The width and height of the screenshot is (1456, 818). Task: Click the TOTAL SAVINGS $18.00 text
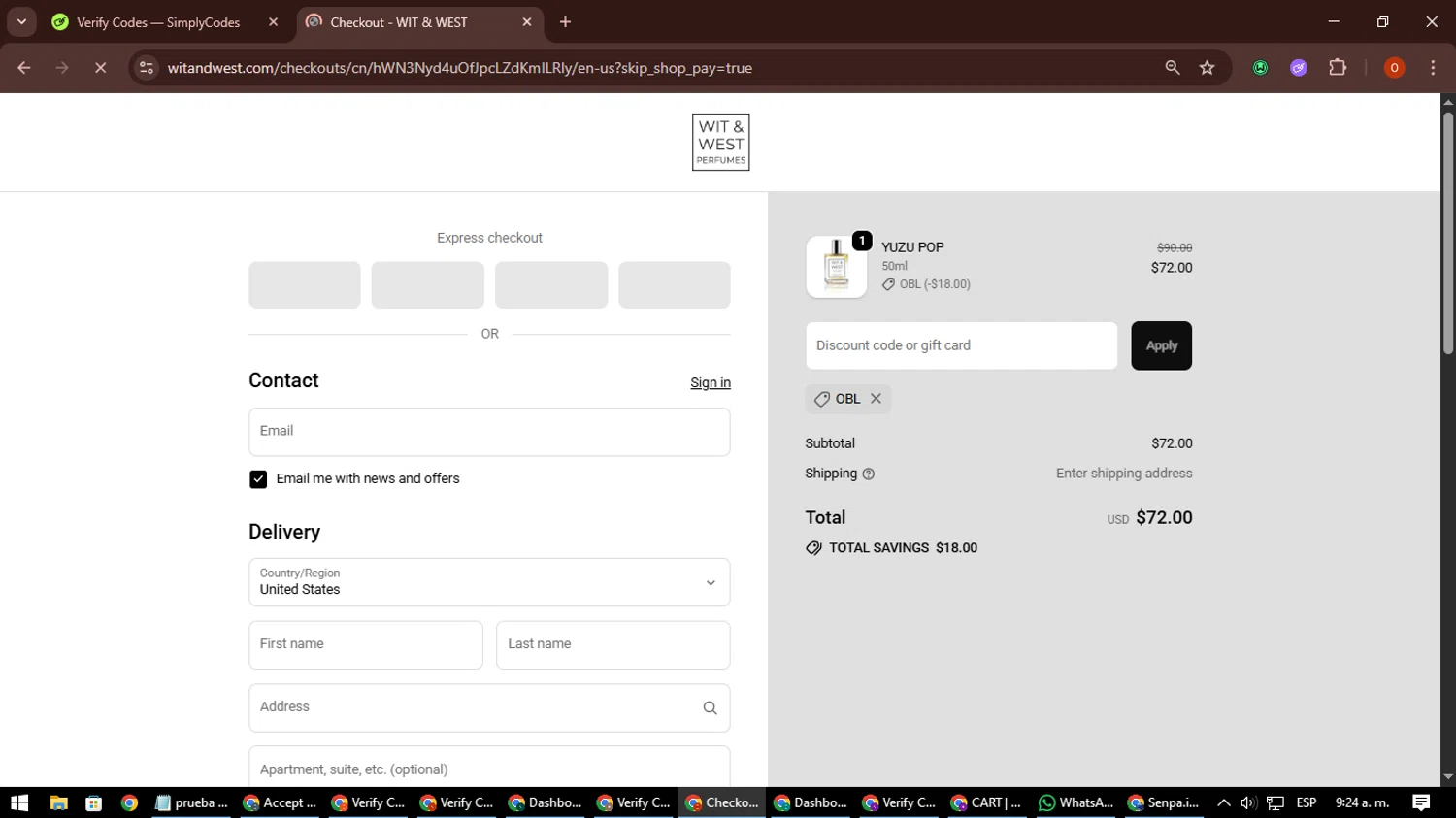pos(903,548)
